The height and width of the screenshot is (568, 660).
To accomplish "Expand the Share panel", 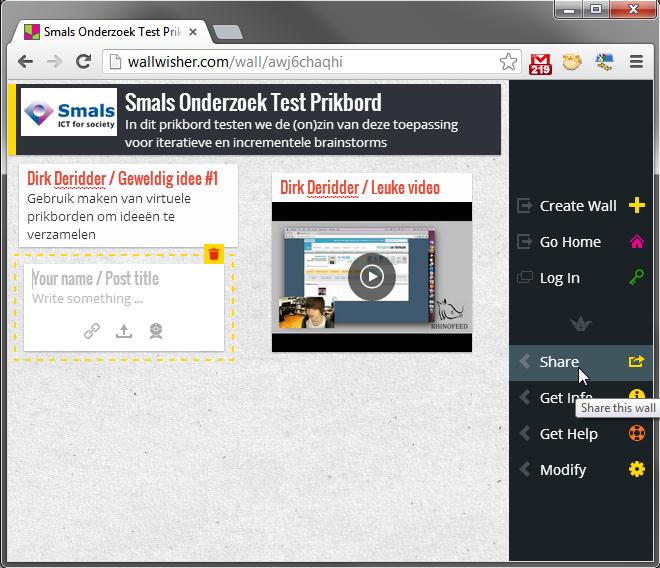I will click(558, 362).
